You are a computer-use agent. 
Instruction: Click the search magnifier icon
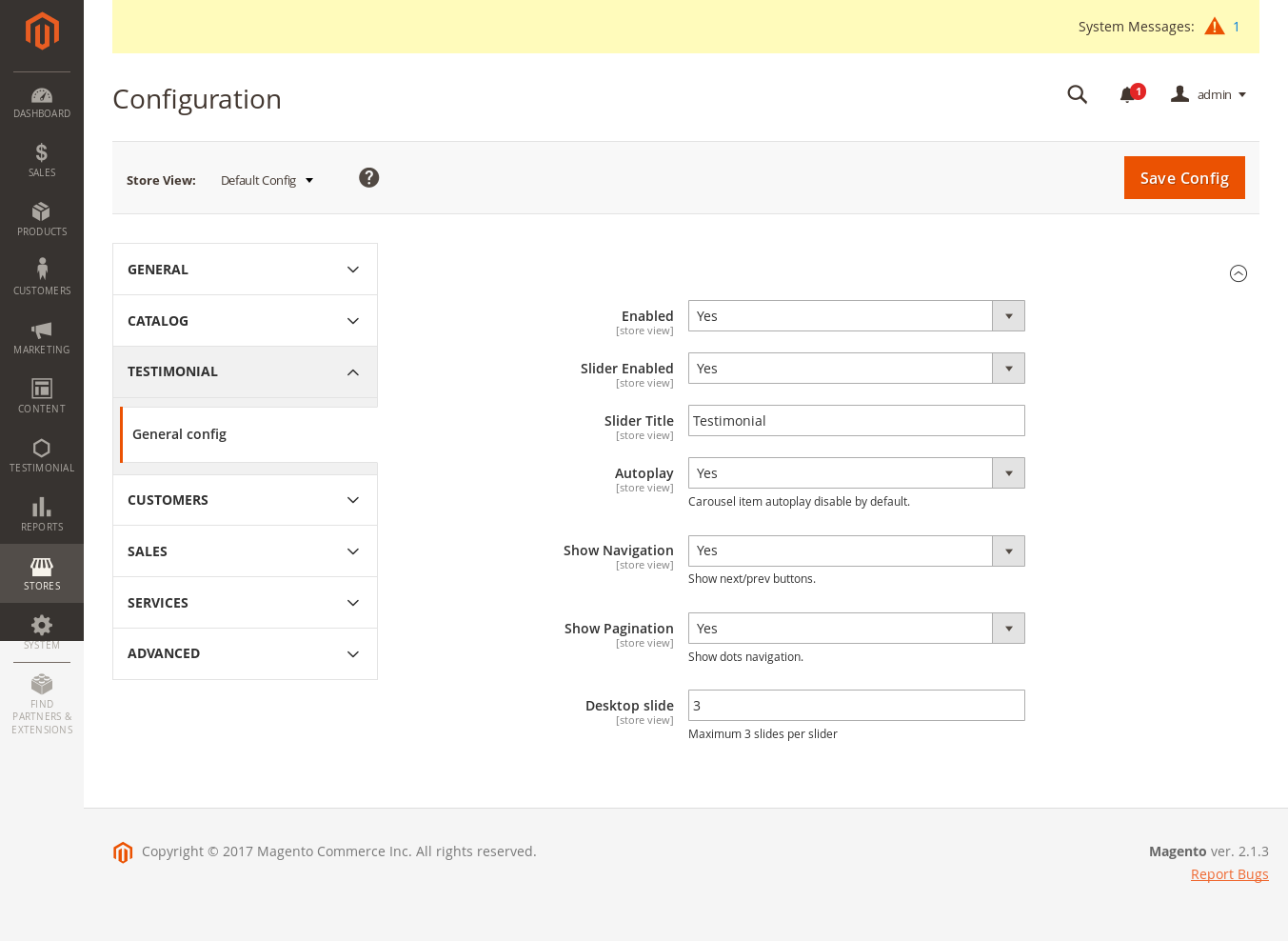tap(1078, 94)
